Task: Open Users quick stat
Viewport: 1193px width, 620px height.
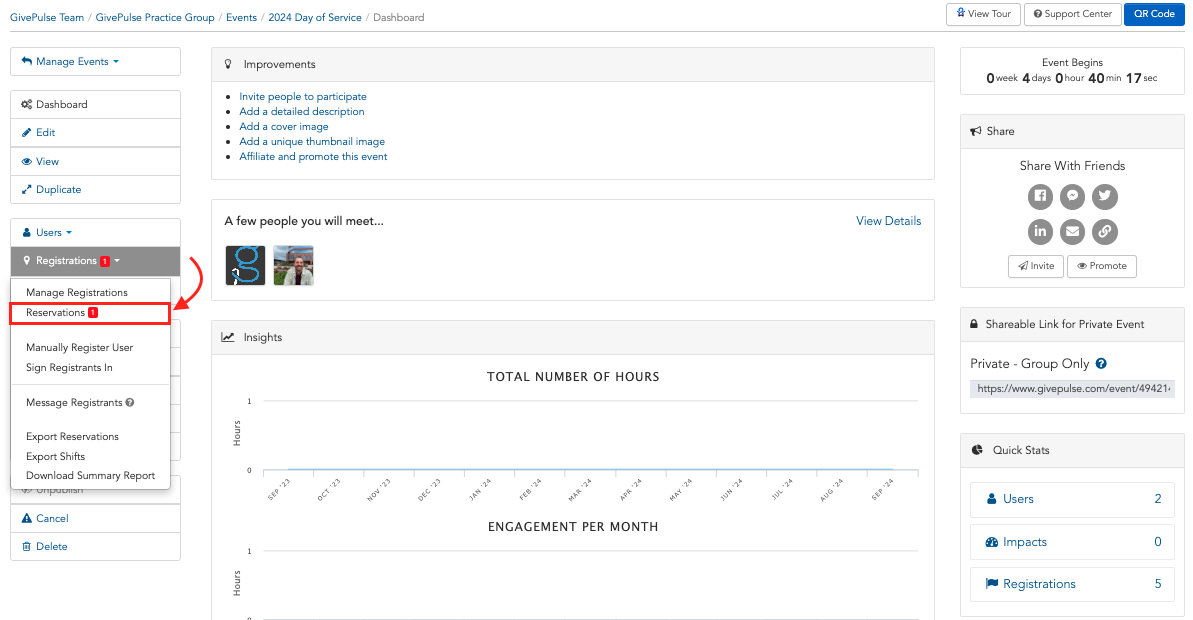Action: [x=1072, y=499]
